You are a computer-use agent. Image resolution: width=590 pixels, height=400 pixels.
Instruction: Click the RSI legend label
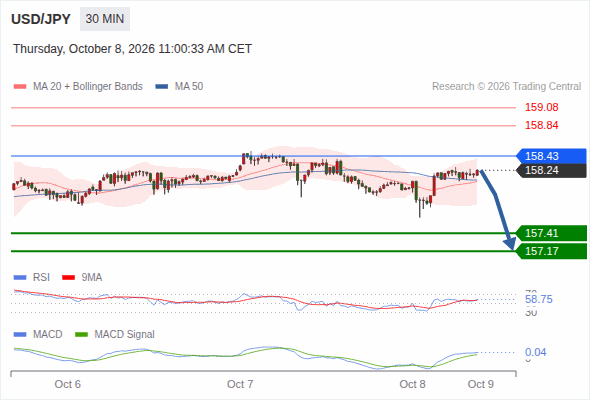pos(41,278)
